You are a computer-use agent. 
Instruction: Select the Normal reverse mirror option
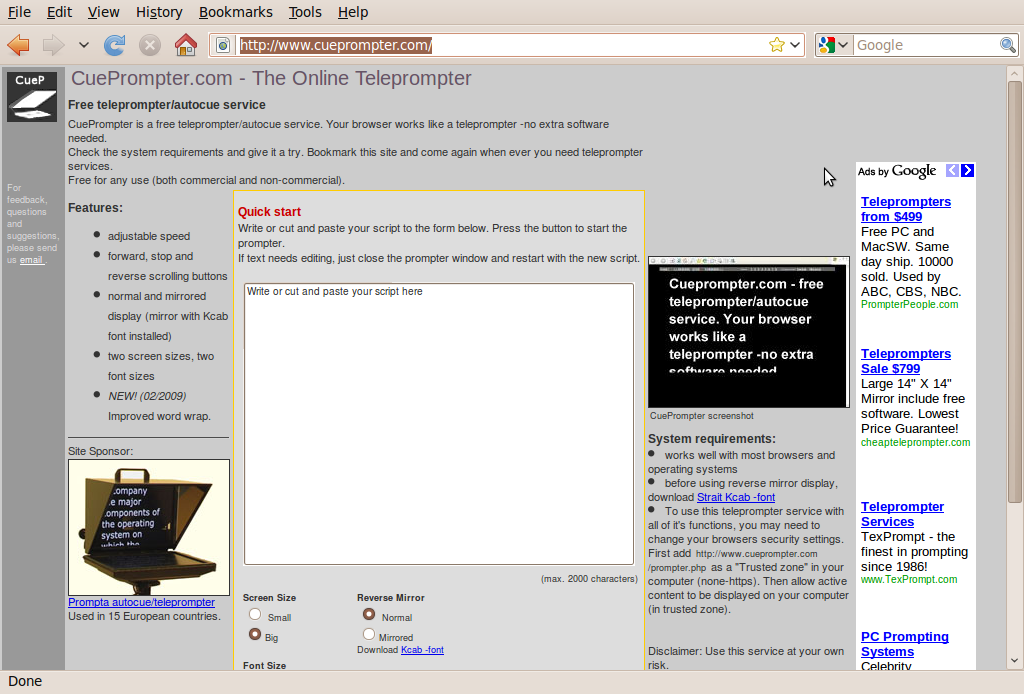coord(369,614)
